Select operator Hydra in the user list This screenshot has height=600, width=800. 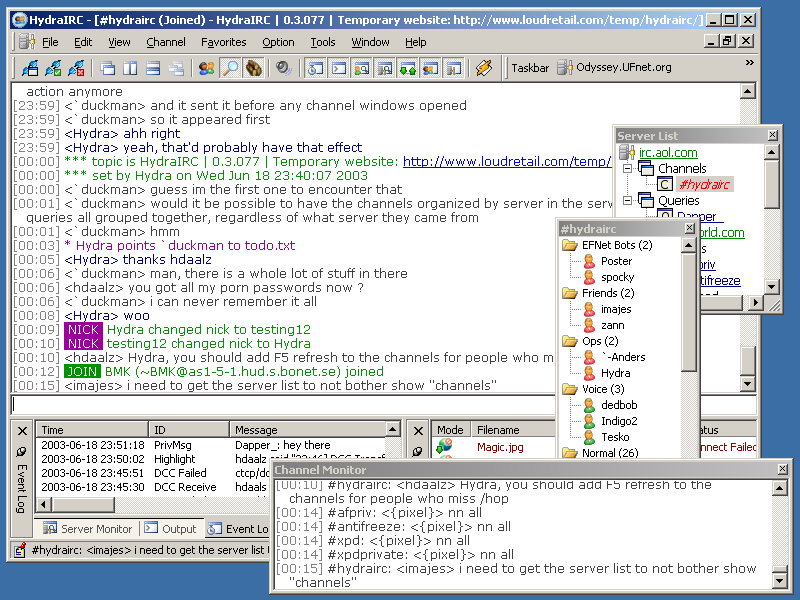(x=615, y=373)
